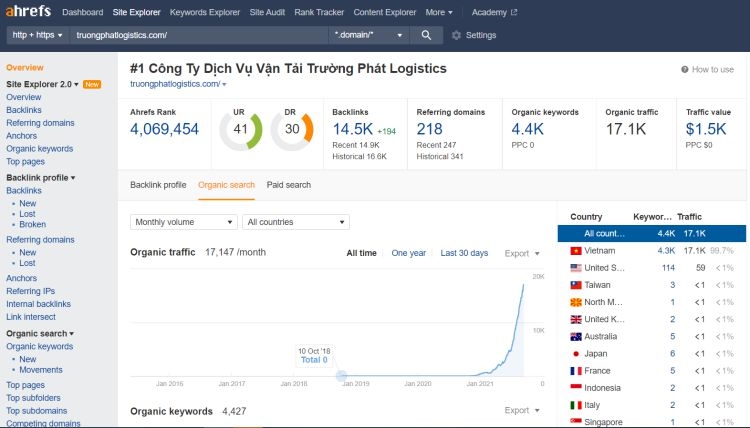750x428 pixels.
Task: Open the Monthly volume dropdown
Action: point(184,222)
